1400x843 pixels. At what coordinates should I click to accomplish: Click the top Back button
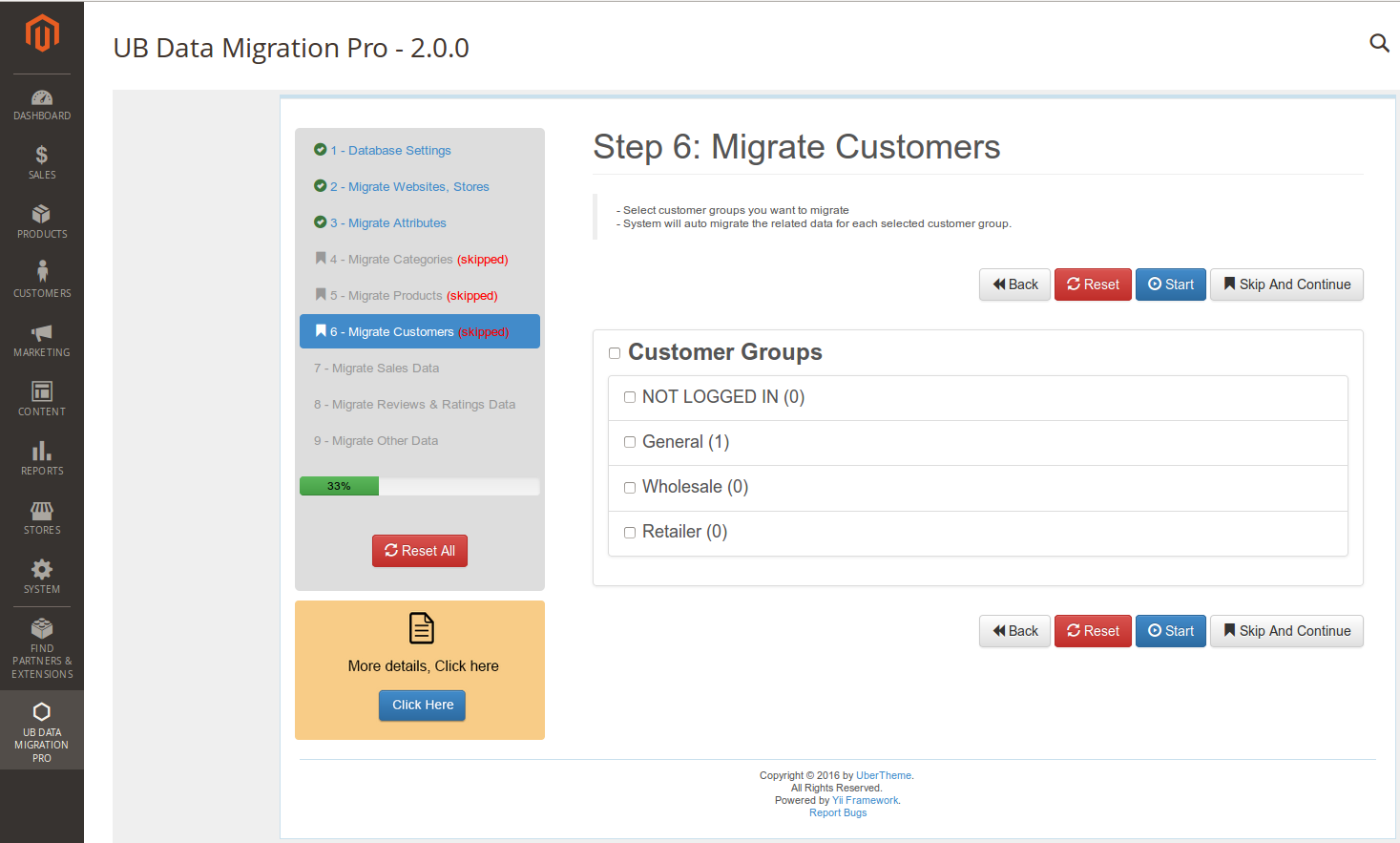click(1014, 285)
